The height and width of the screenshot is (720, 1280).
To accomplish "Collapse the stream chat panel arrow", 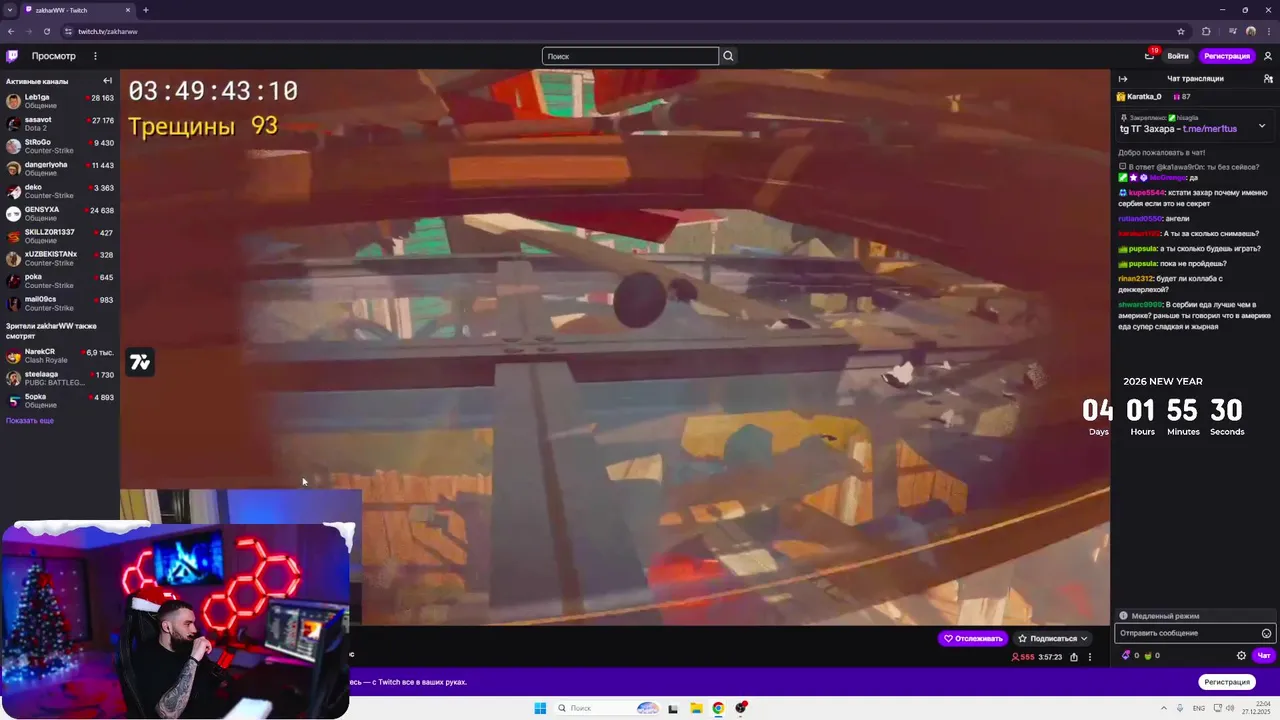I will [x=1123, y=78].
